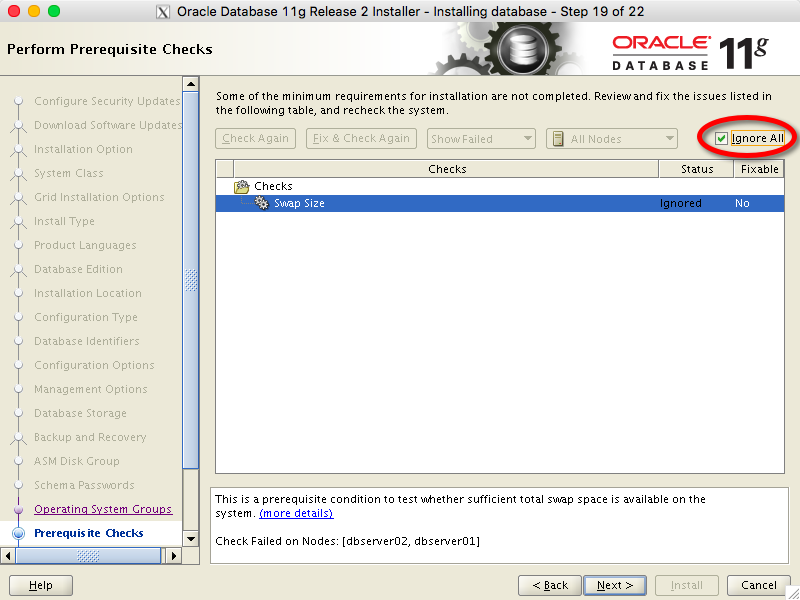Click the All Nodes dropdown server icon
Screen dimensions: 800x600
coord(559,139)
